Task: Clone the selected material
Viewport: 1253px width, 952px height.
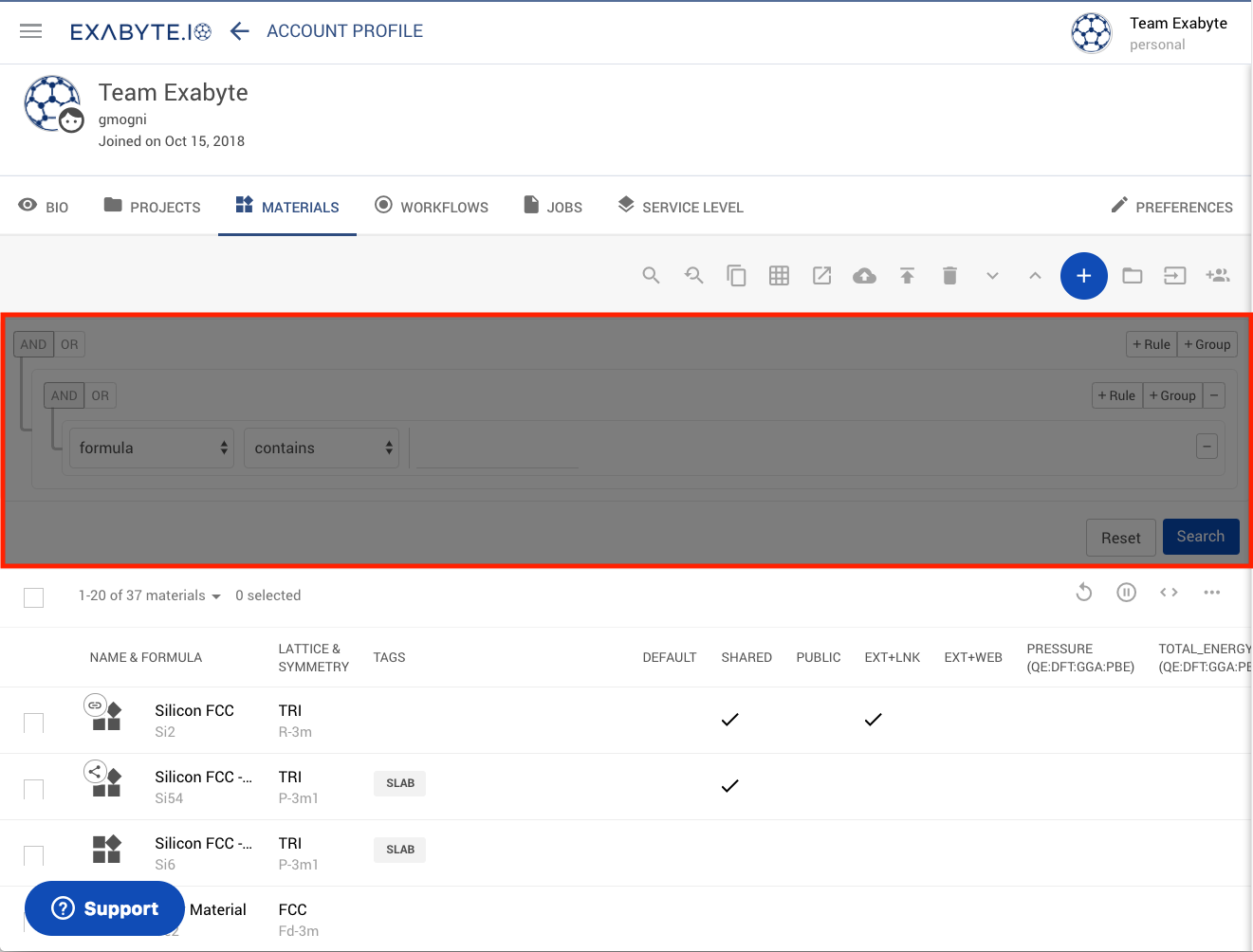Action: (x=736, y=275)
